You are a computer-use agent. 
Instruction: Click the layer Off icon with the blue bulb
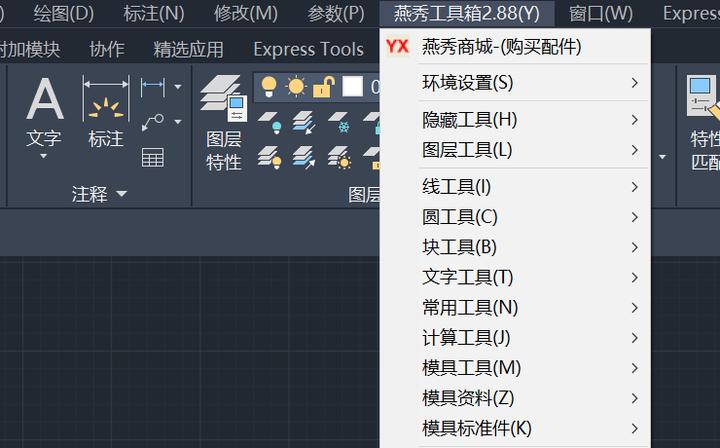270,122
